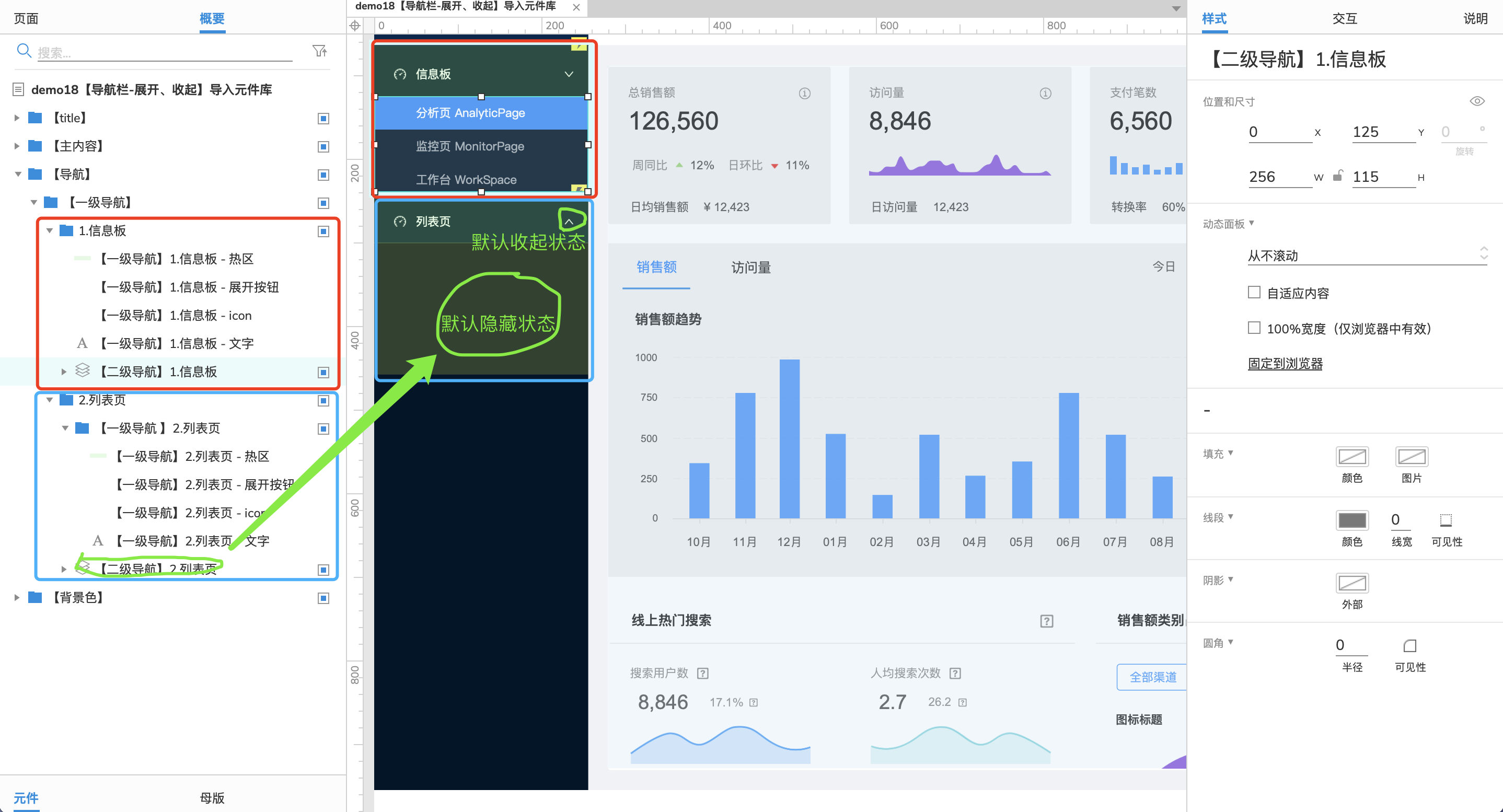
Task: Expand the 【主内容】 folder
Action: click(17, 146)
